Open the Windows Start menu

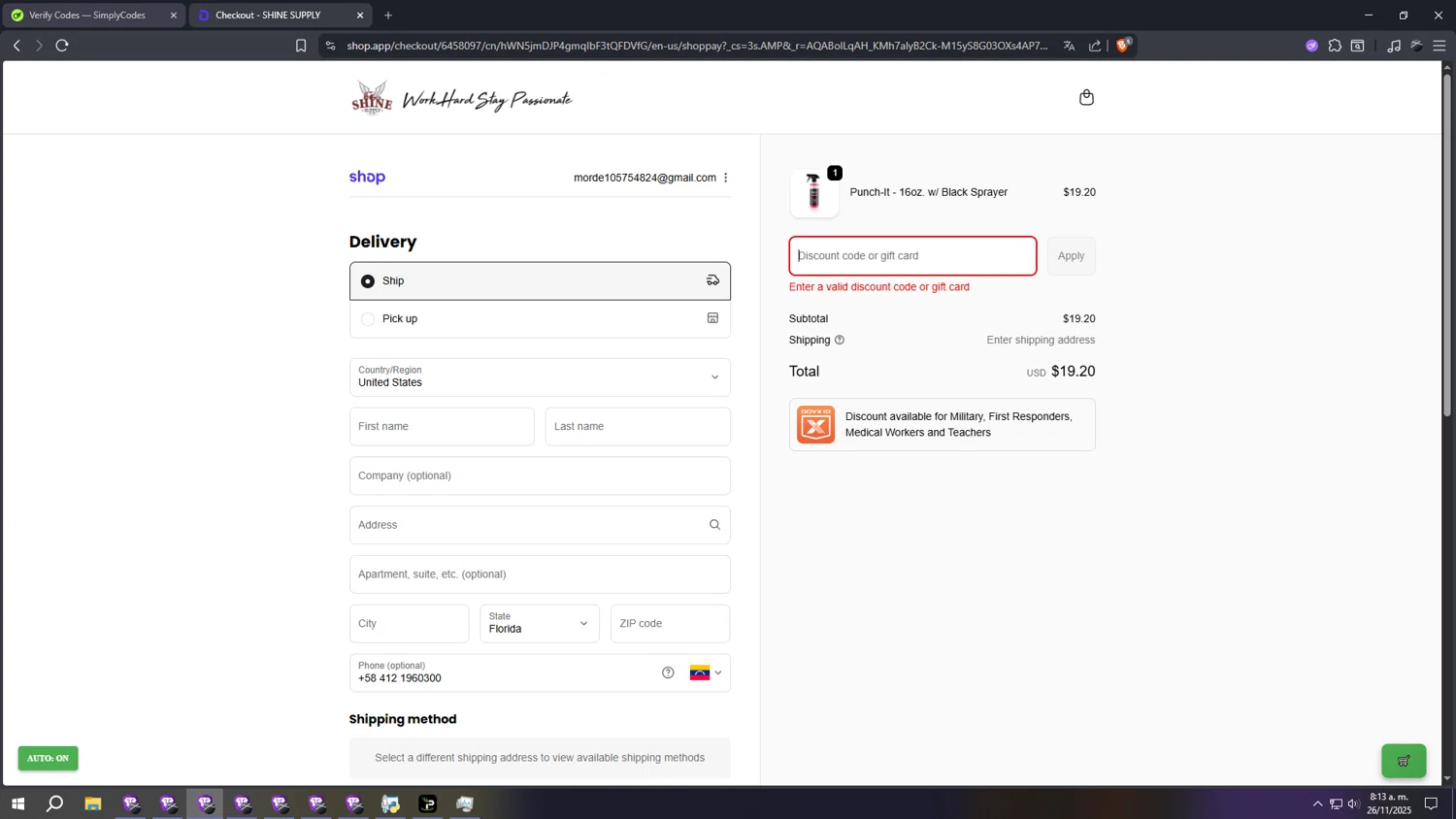coord(17,803)
